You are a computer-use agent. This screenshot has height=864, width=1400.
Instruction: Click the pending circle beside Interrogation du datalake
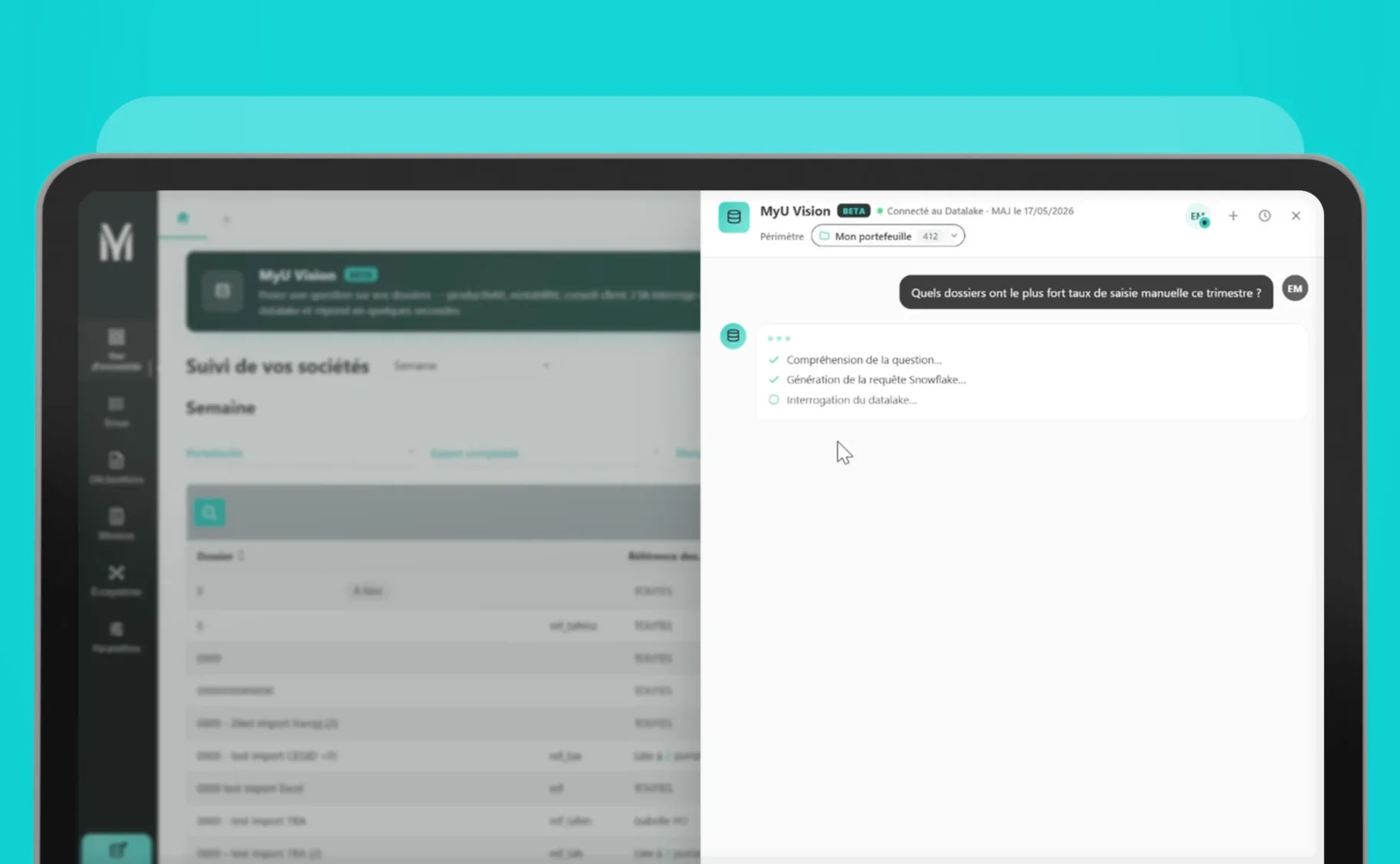pyautogui.click(x=774, y=399)
